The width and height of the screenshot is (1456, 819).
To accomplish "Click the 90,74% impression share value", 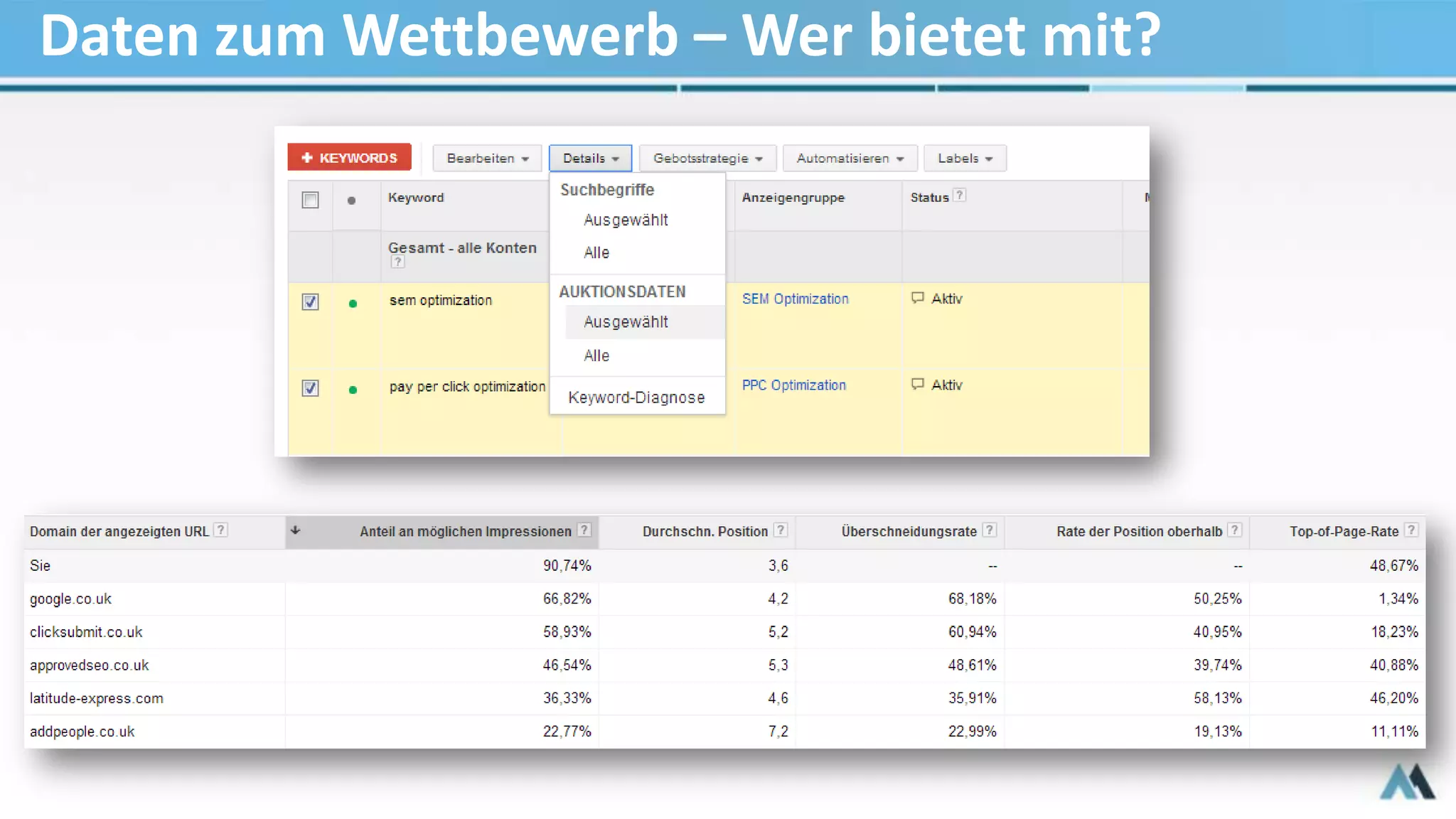I will click(x=567, y=566).
